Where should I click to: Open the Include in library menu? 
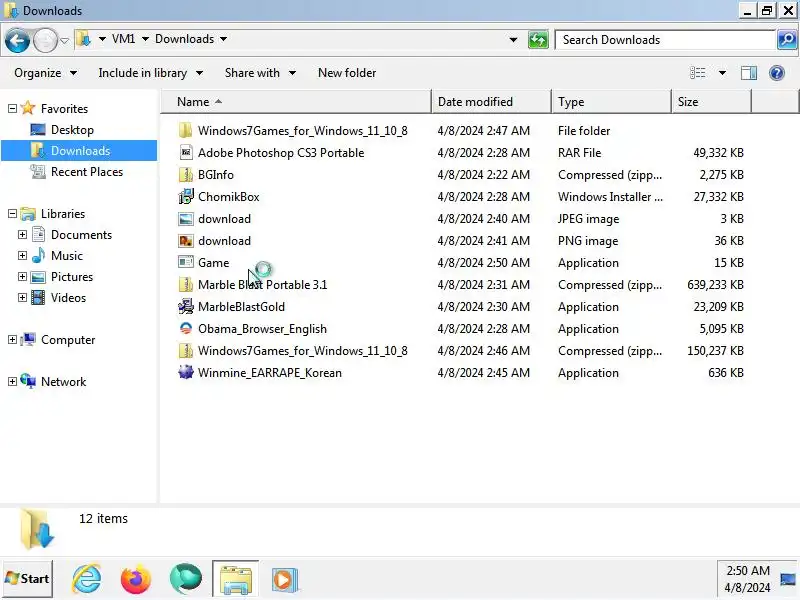pos(151,73)
